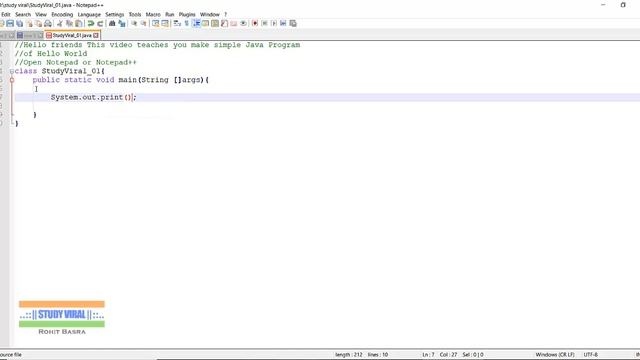The height and width of the screenshot is (360, 640).
Task: Toggle the file Monitoring eye icon
Action: tap(244, 24)
